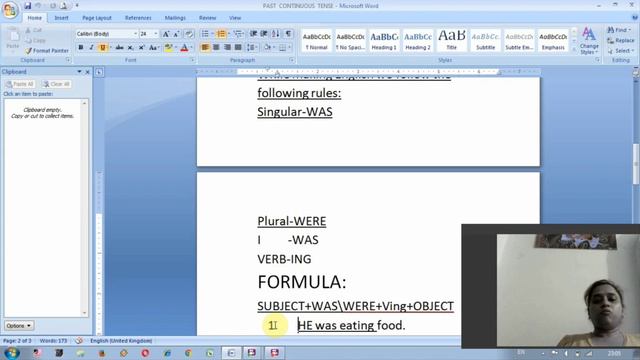Viewport: 640px width, 360px height.
Task: Open the Windows Start orb
Action: coord(11,353)
